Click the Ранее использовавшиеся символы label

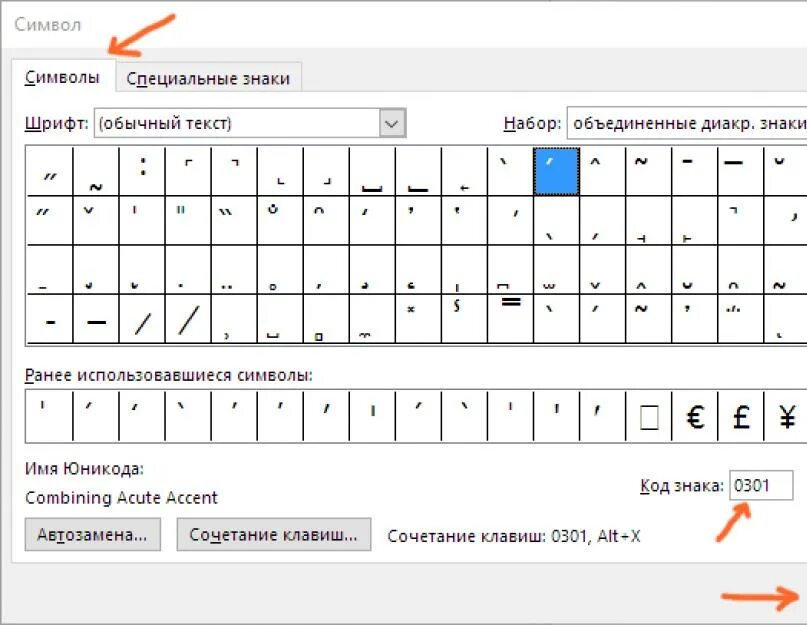coord(169,375)
